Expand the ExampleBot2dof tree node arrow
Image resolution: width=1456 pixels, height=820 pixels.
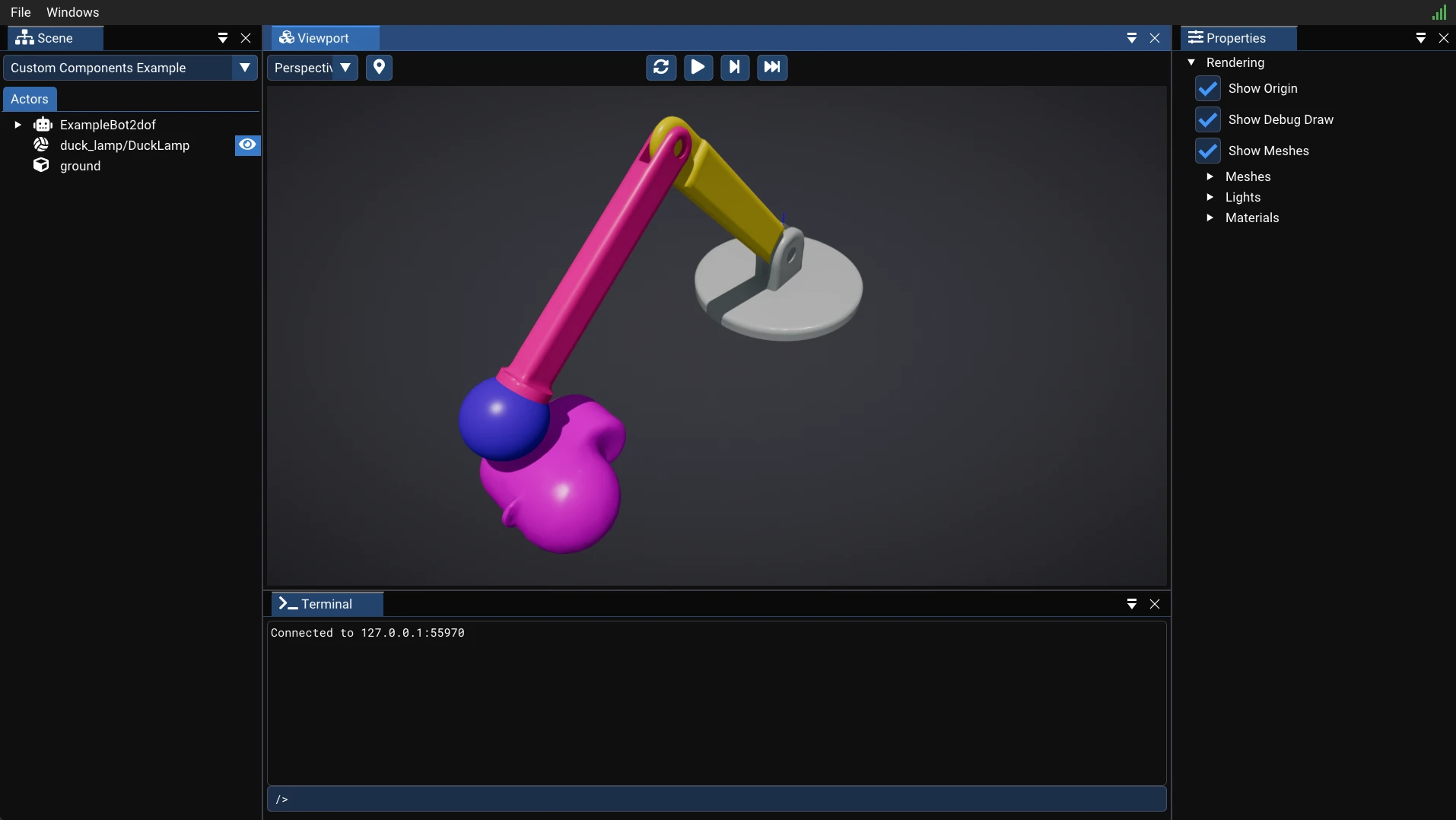[x=17, y=125]
